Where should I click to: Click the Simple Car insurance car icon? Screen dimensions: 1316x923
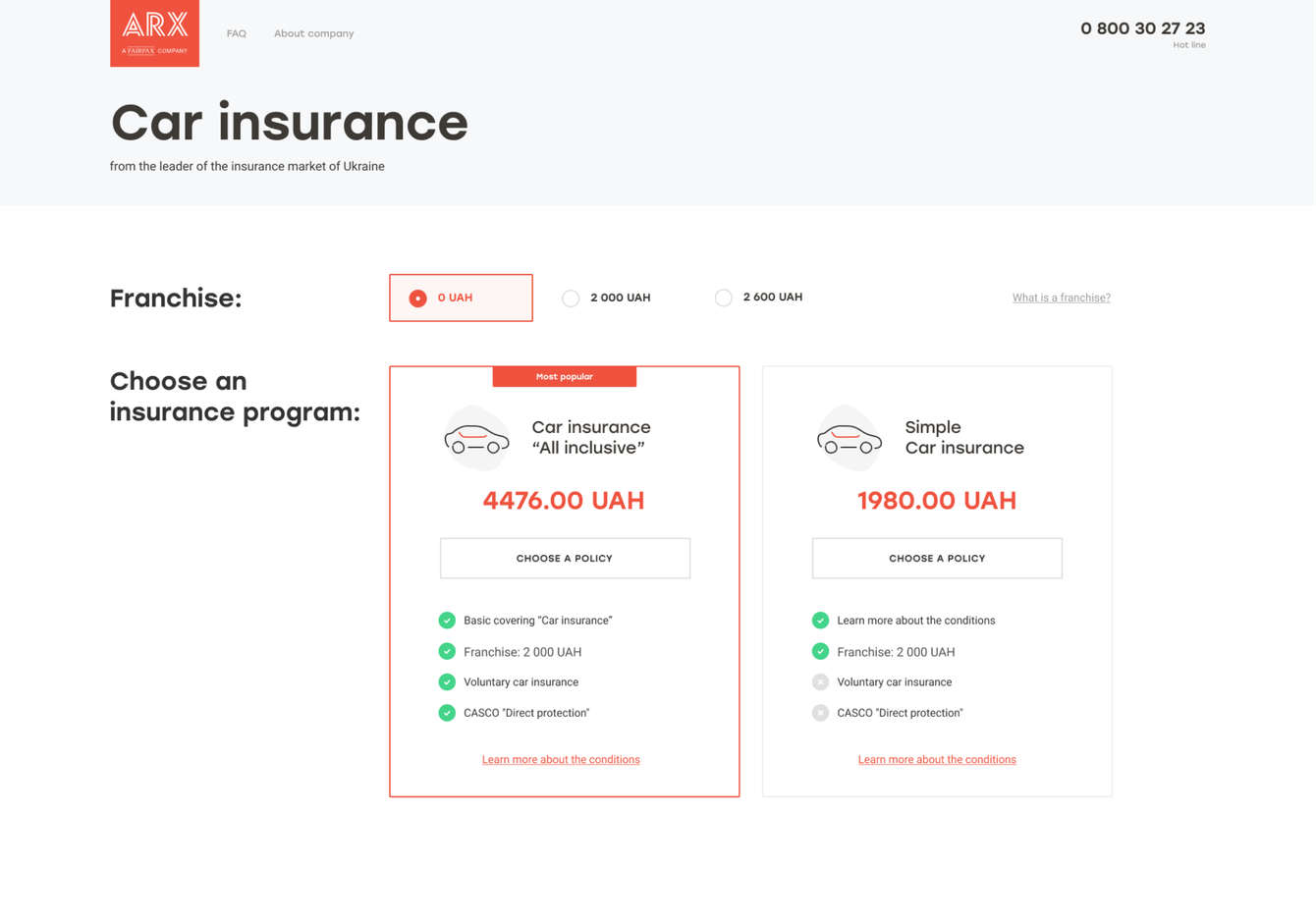(850, 439)
